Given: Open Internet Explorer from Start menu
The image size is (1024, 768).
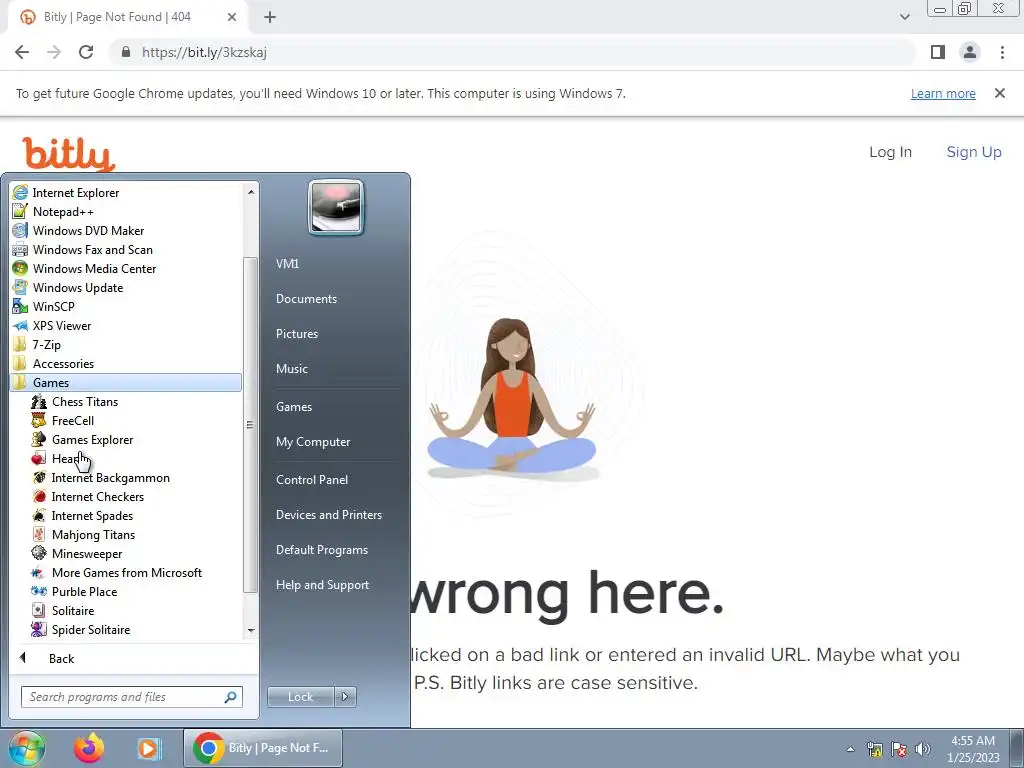Looking at the screenshot, I should pyautogui.click(x=75, y=193).
